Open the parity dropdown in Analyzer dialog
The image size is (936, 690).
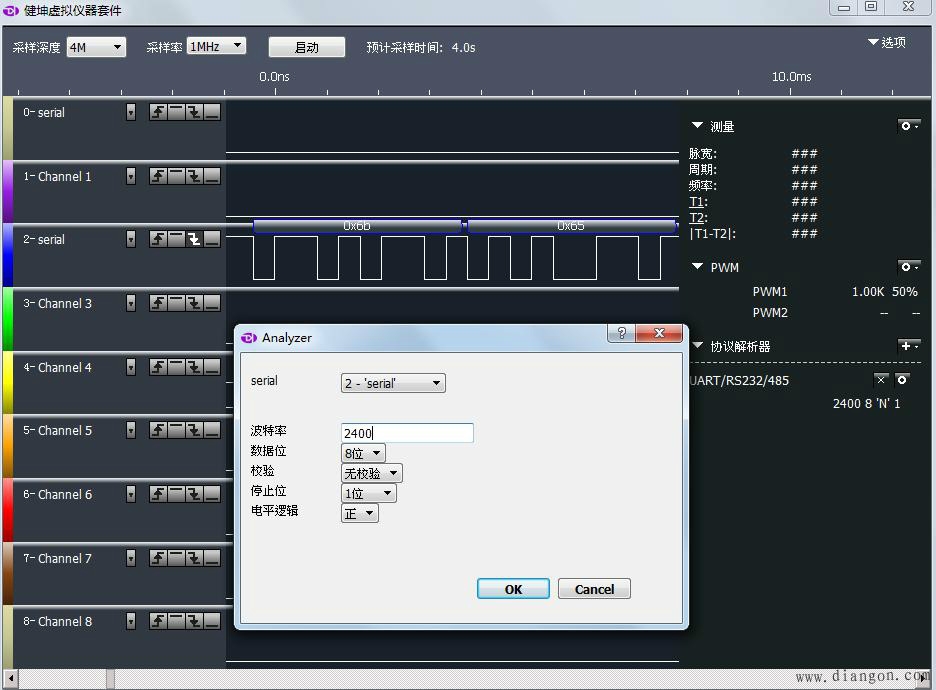pos(372,473)
